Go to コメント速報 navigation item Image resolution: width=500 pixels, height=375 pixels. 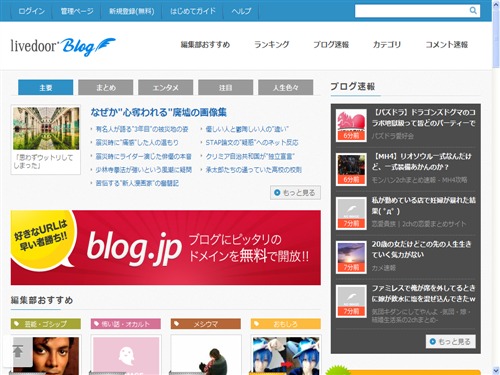tap(447, 45)
